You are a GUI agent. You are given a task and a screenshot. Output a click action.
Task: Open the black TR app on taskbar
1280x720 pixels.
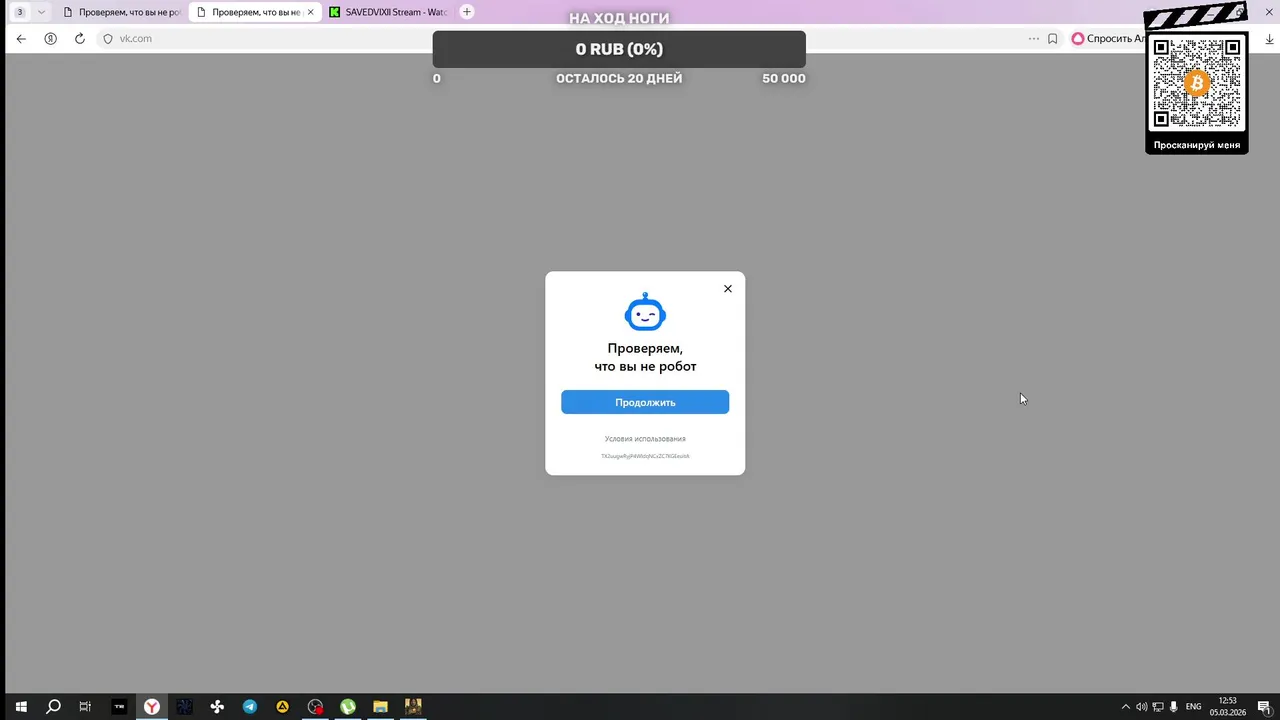click(119, 707)
